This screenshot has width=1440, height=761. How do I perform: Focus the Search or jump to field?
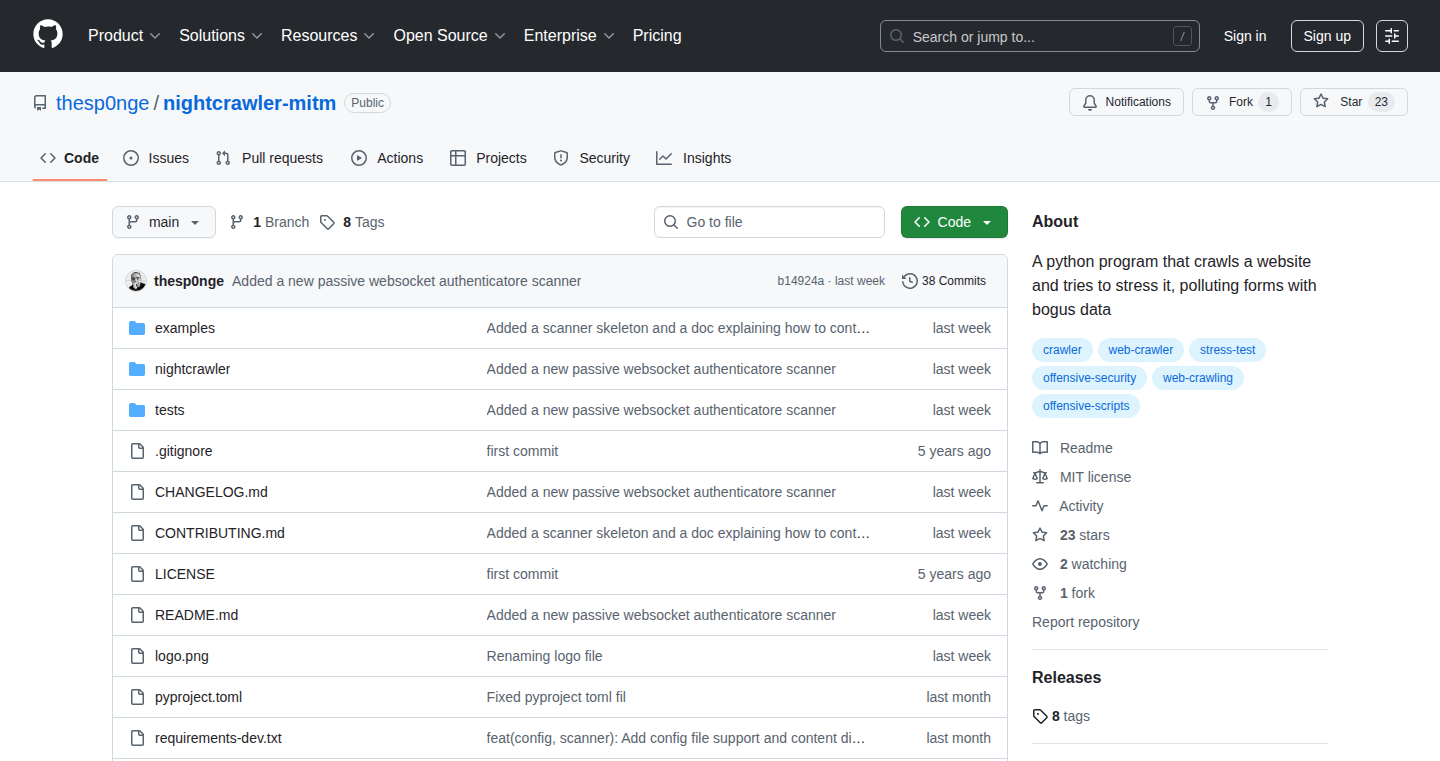[x=1040, y=36]
